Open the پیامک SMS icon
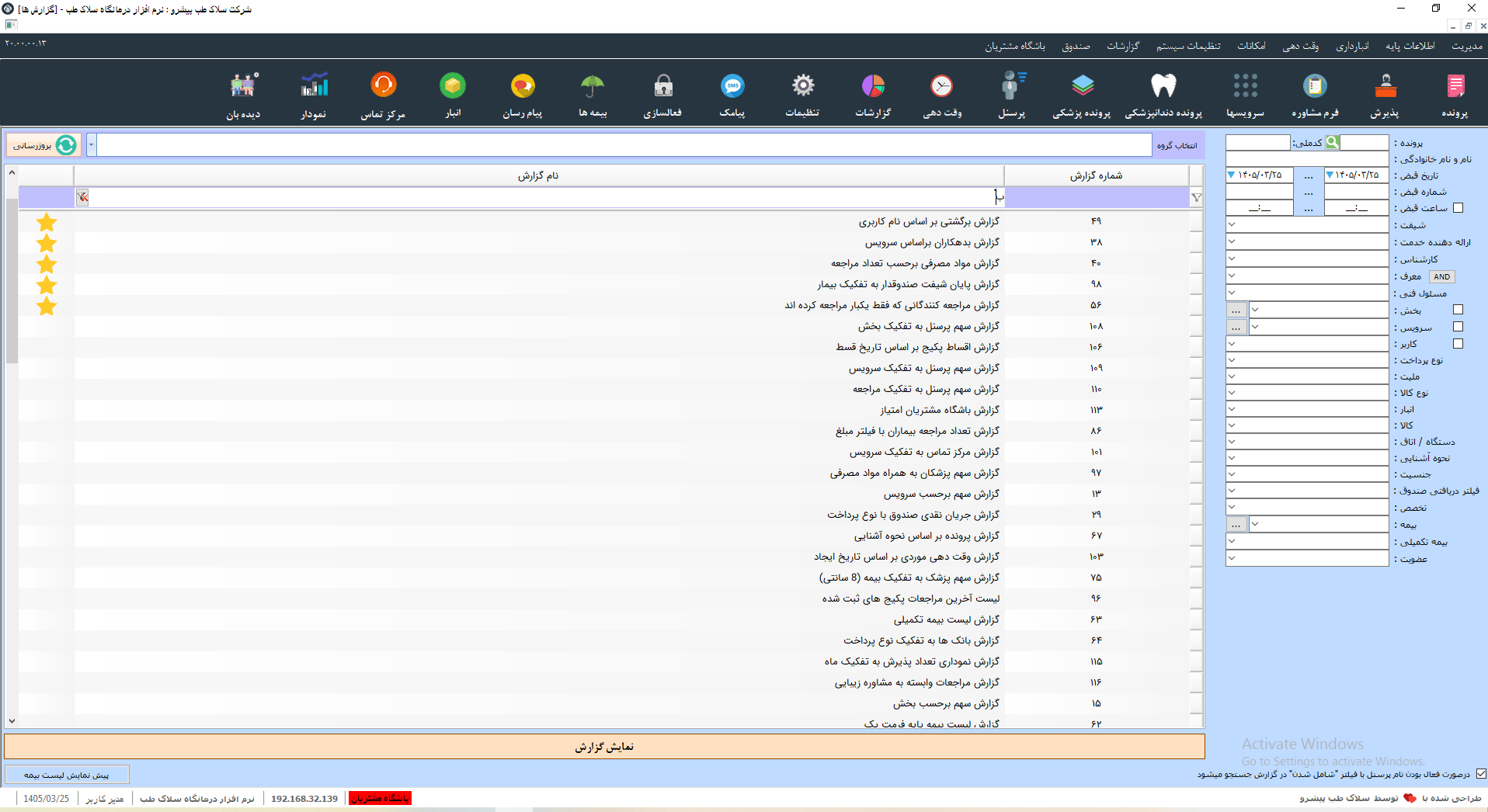 point(732,85)
